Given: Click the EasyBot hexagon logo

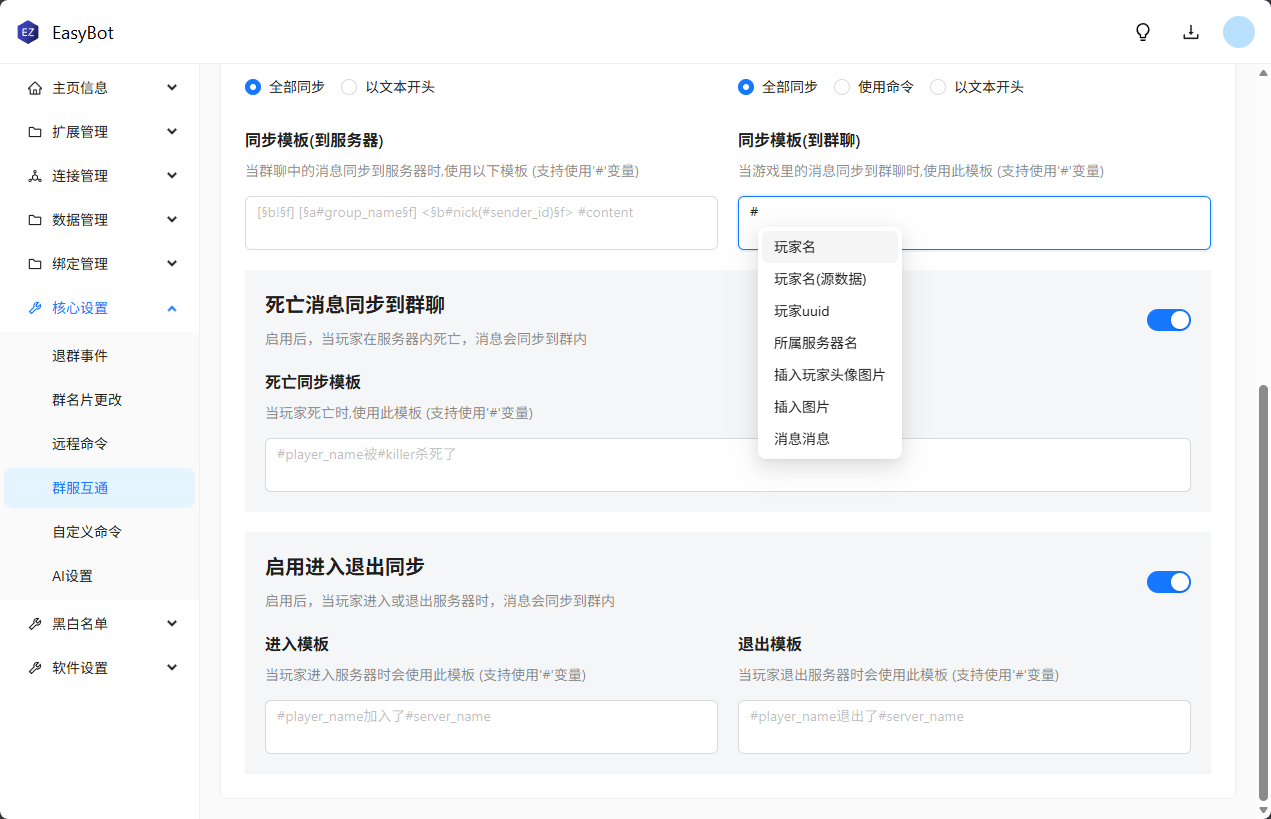Looking at the screenshot, I should 27,33.
